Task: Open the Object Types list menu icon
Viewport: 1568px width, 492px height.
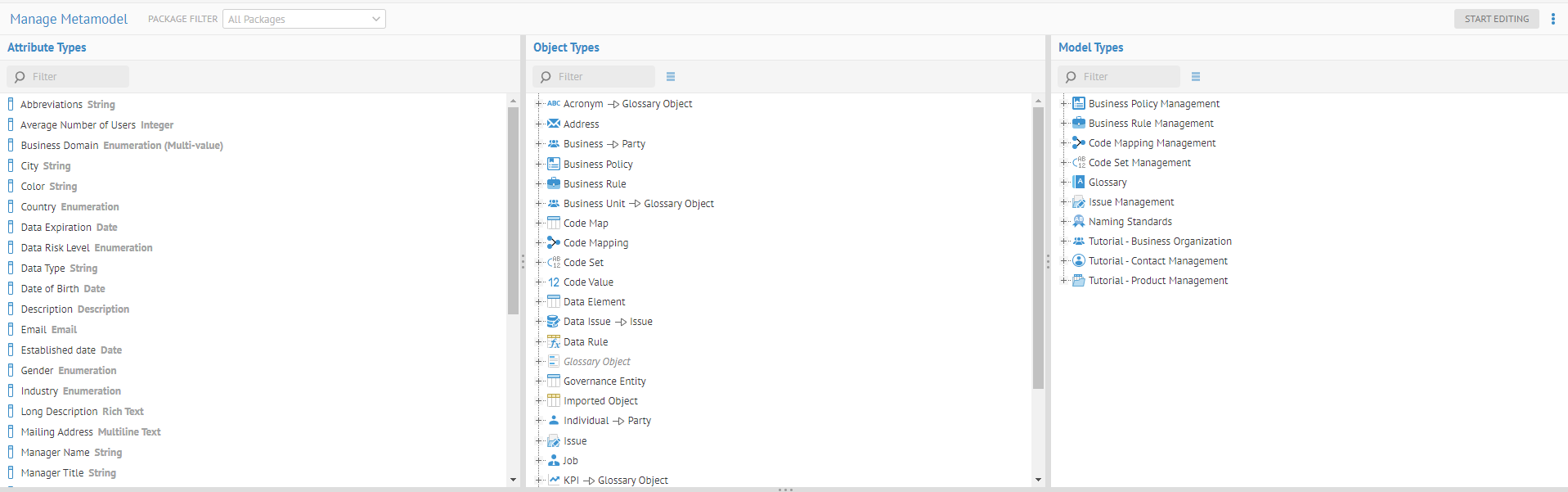Action: point(671,77)
